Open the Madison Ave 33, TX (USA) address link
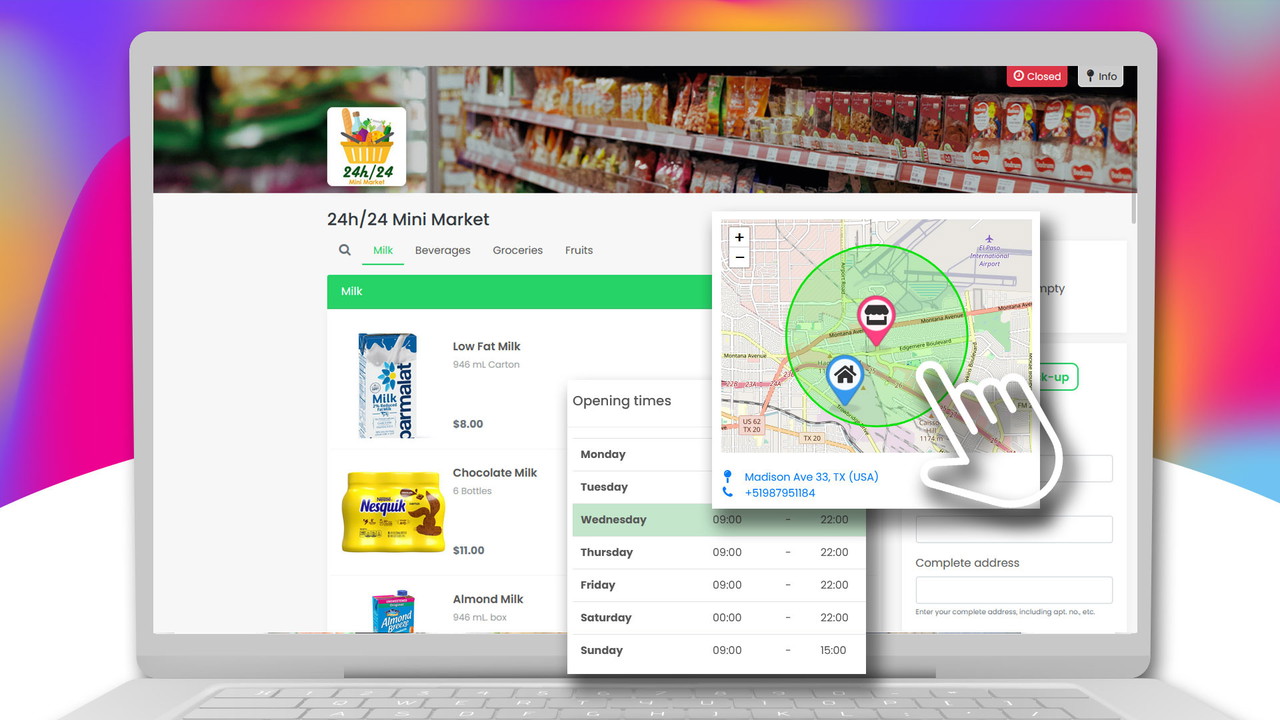Viewport: 1280px width, 720px height. point(812,477)
